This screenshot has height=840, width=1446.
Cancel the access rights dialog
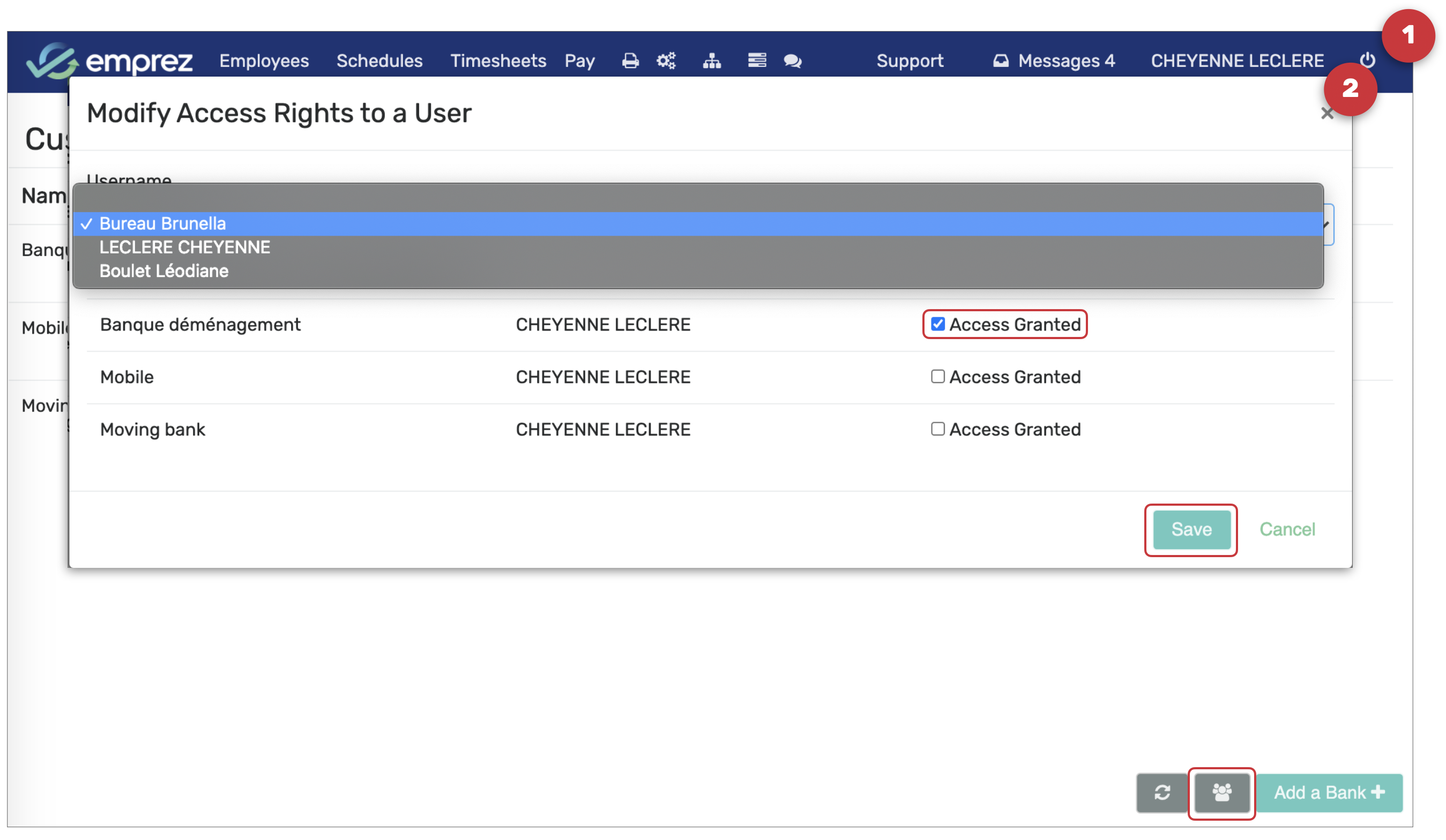1287,529
